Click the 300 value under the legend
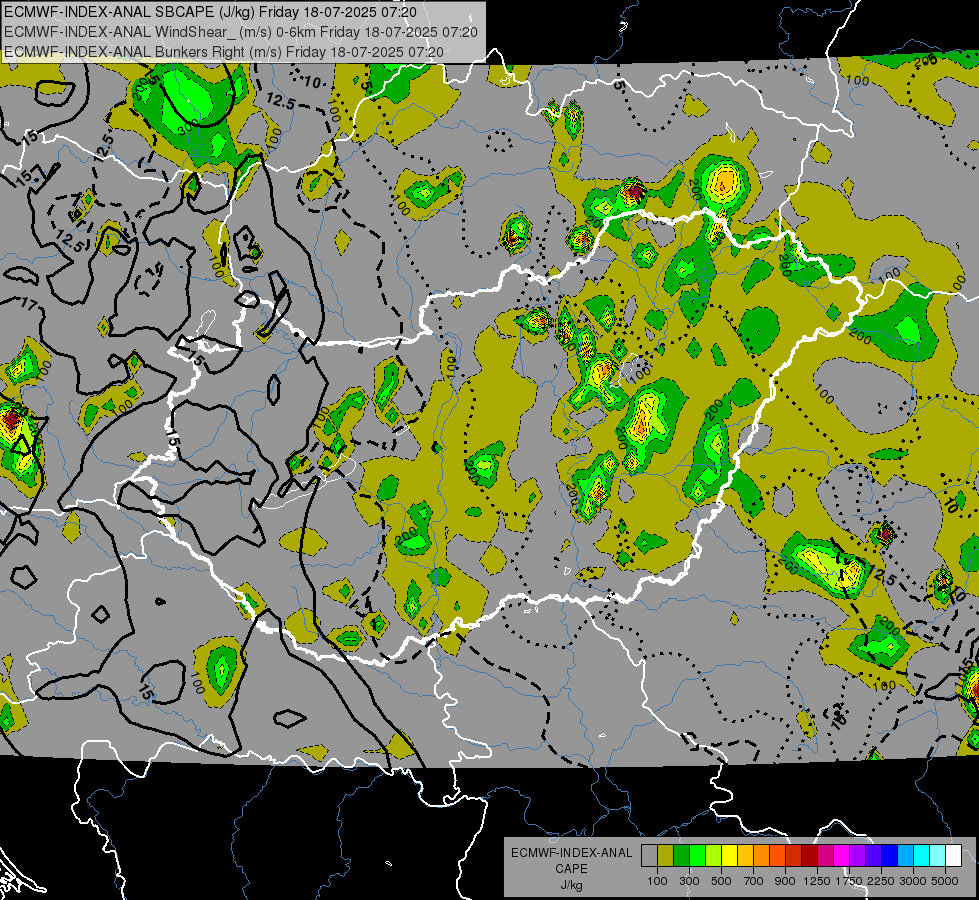The image size is (979, 900). [x=689, y=881]
